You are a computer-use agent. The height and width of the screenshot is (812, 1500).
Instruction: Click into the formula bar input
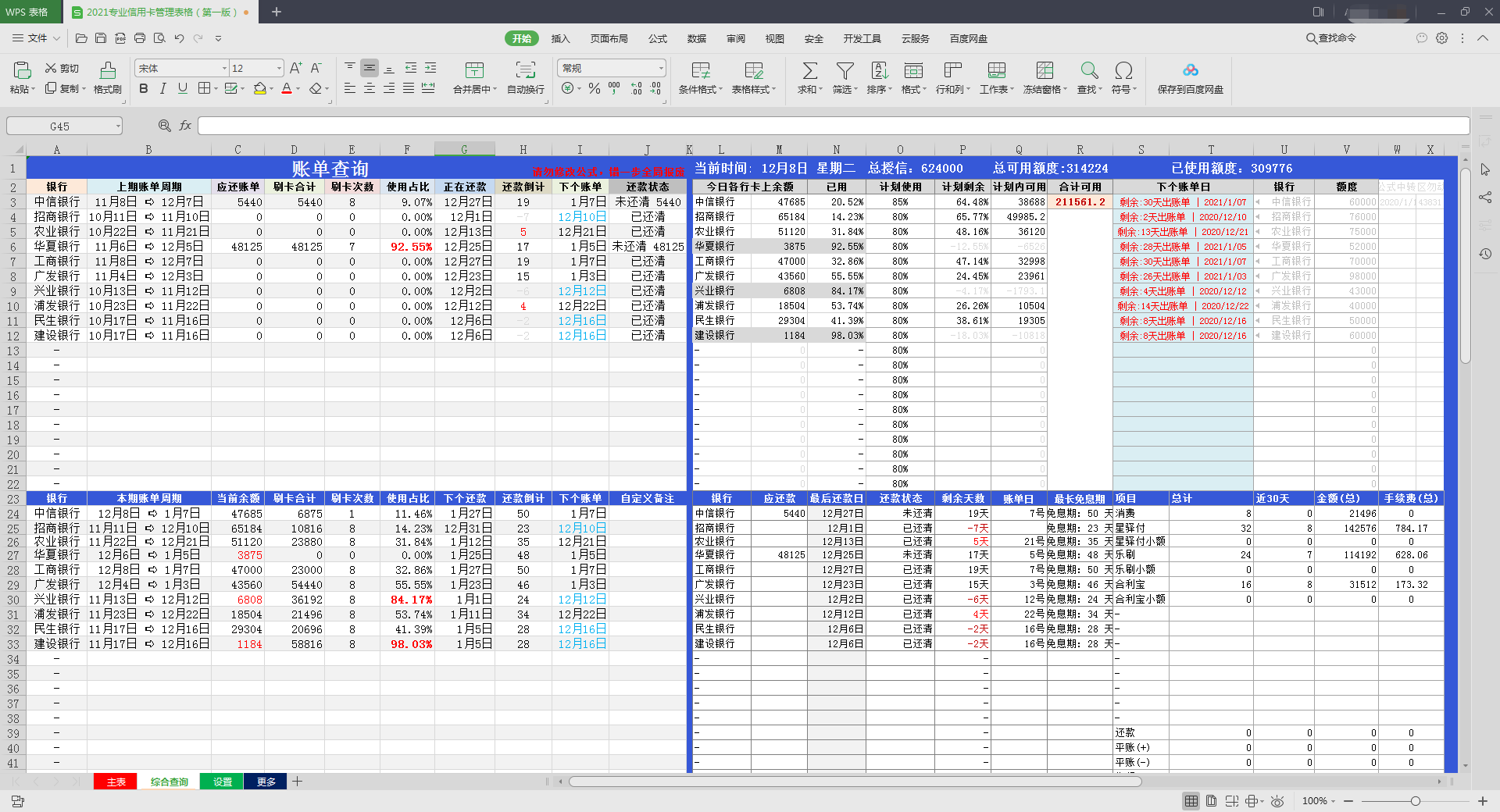[x=834, y=126]
